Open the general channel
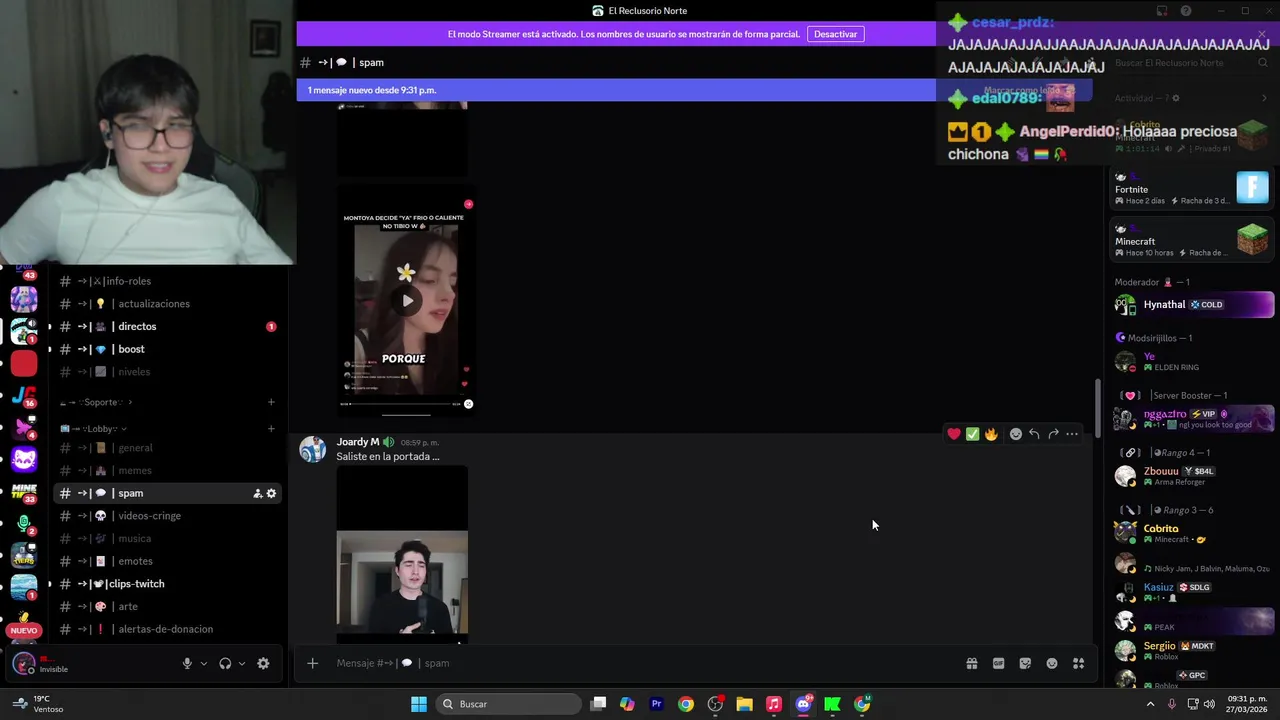 [168, 448]
